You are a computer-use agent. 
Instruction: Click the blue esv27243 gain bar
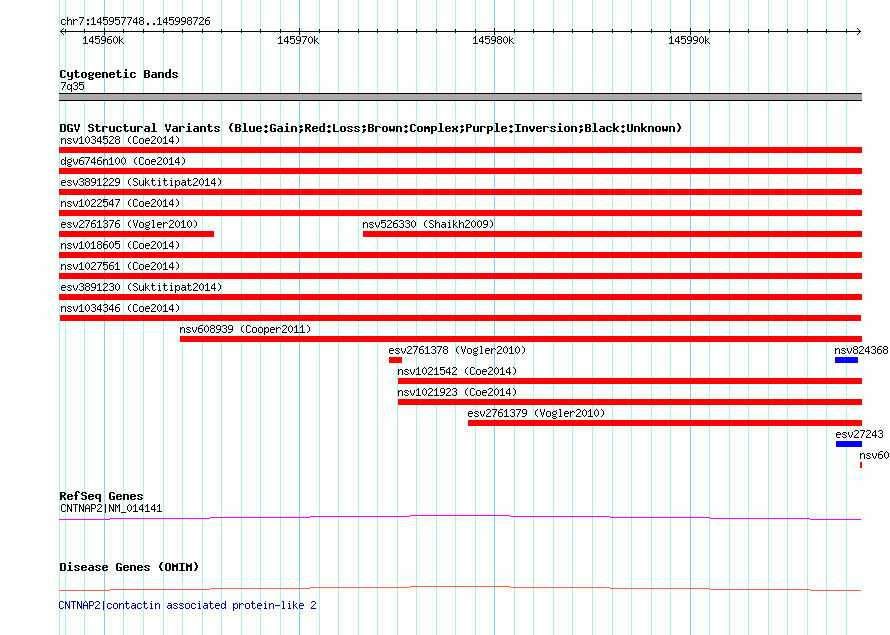click(847, 444)
